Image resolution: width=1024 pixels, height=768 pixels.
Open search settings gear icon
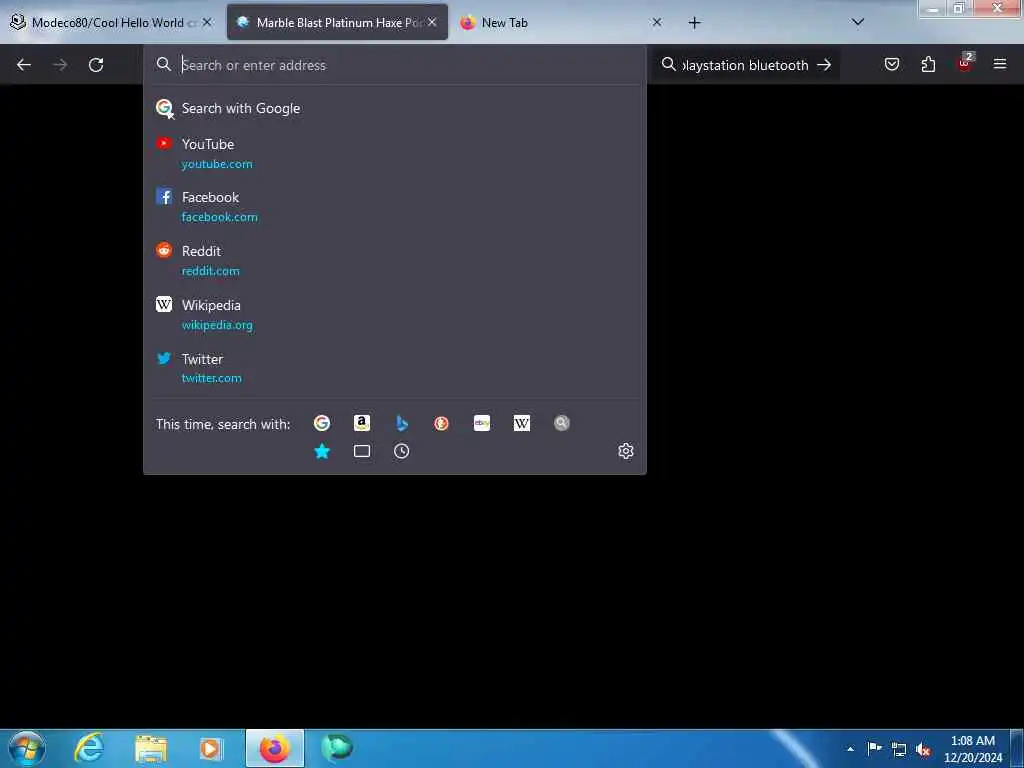[626, 451]
